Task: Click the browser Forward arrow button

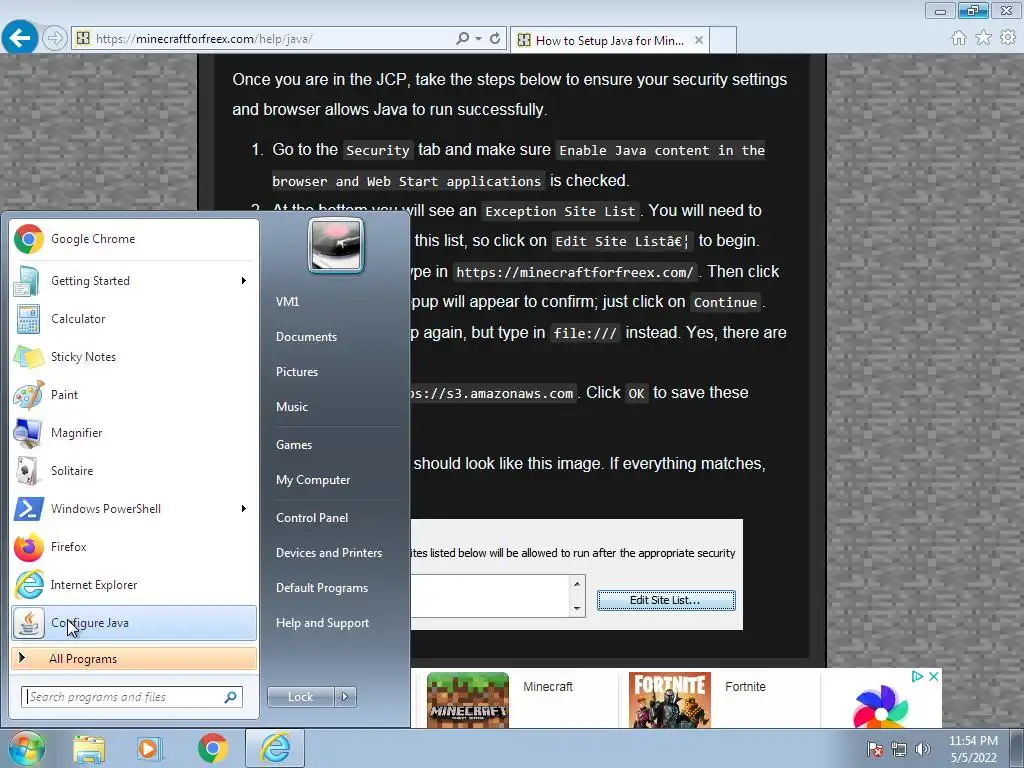Action: [x=54, y=39]
